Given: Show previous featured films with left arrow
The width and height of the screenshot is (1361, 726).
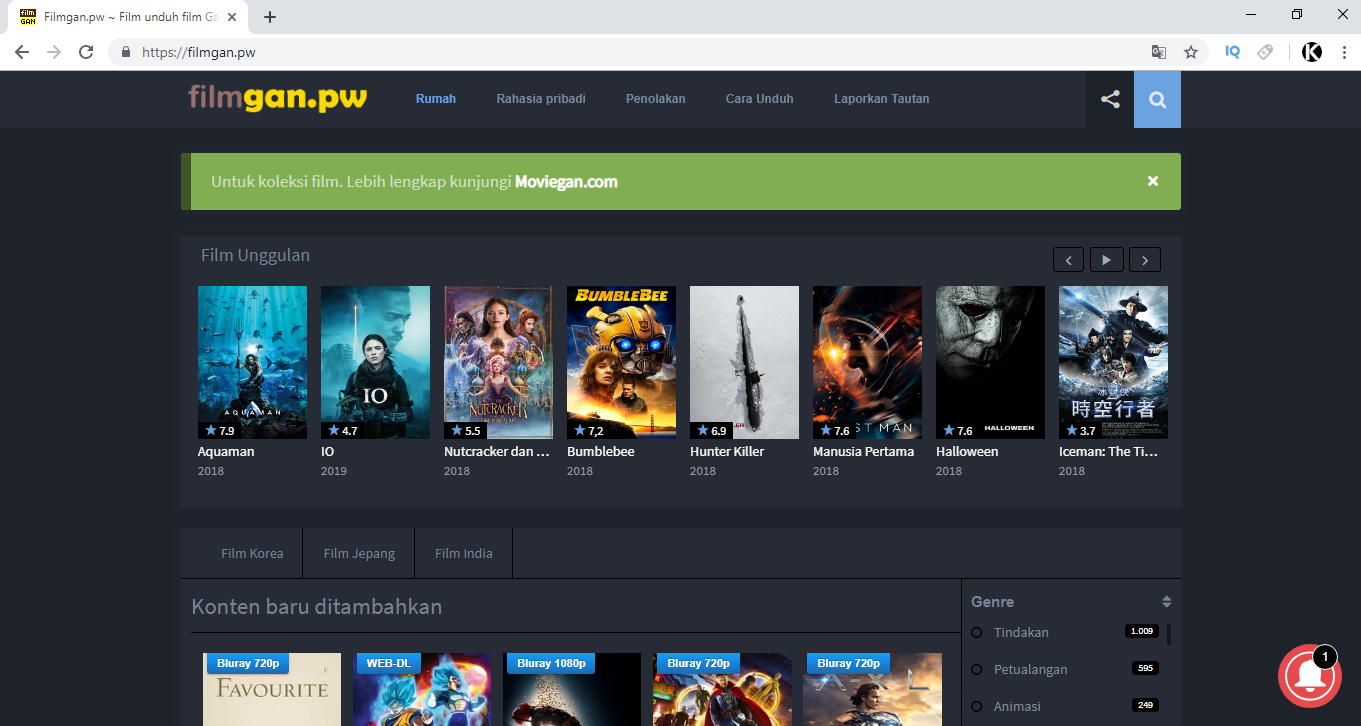Looking at the screenshot, I should [1067, 259].
